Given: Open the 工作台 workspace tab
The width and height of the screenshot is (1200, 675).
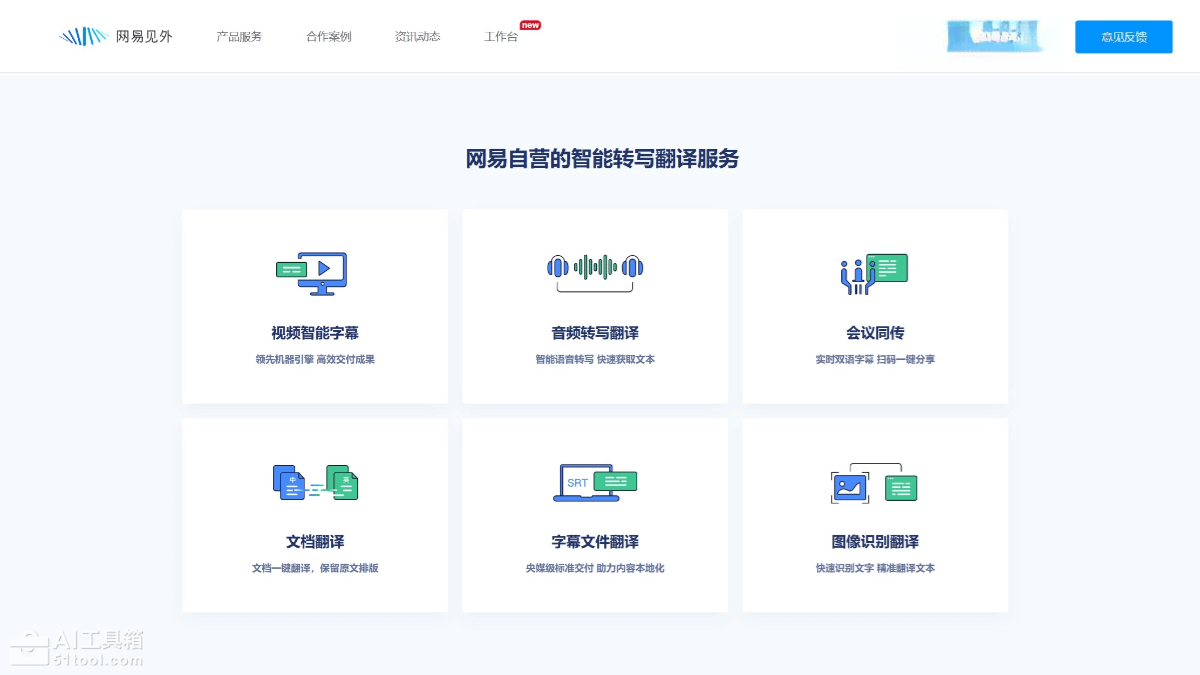Looking at the screenshot, I should click(x=501, y=37).
